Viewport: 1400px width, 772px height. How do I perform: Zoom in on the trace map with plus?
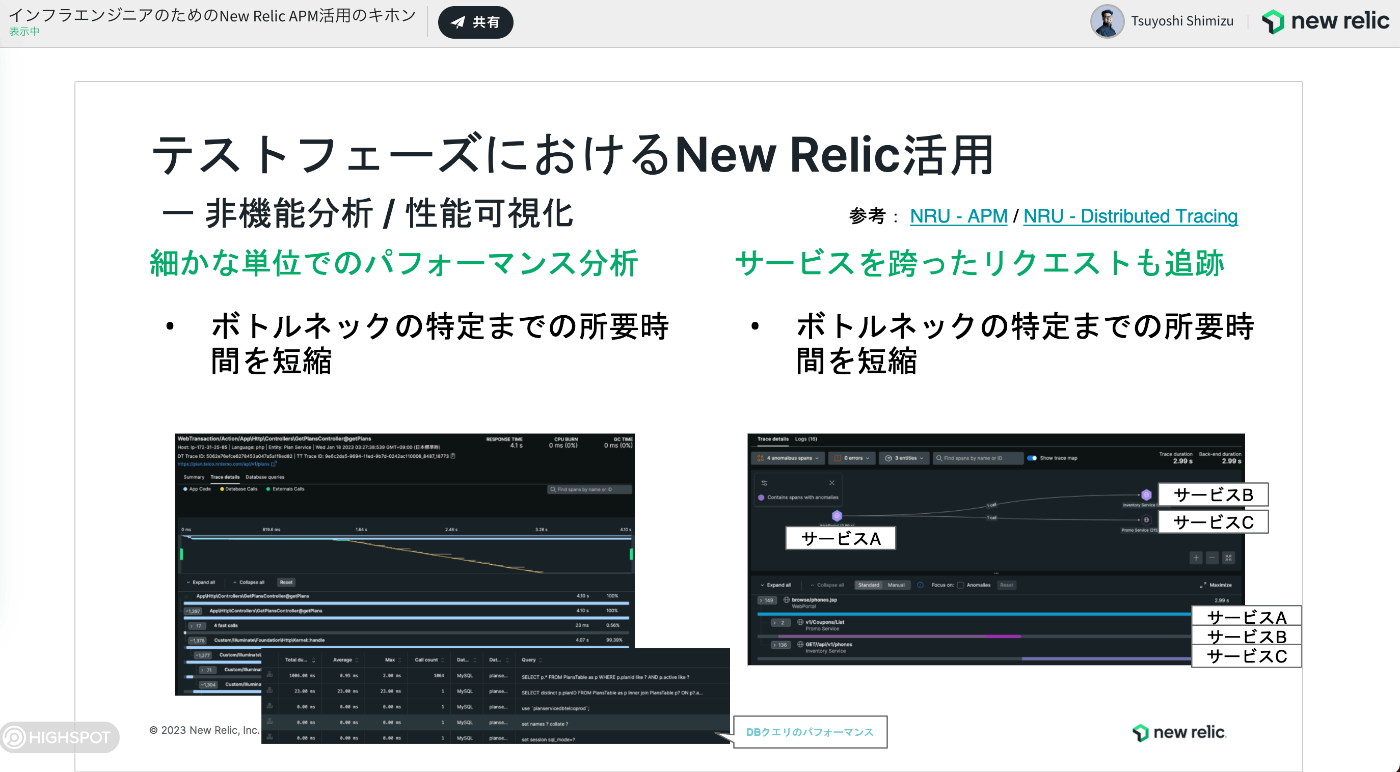(x=1196, y=558)
